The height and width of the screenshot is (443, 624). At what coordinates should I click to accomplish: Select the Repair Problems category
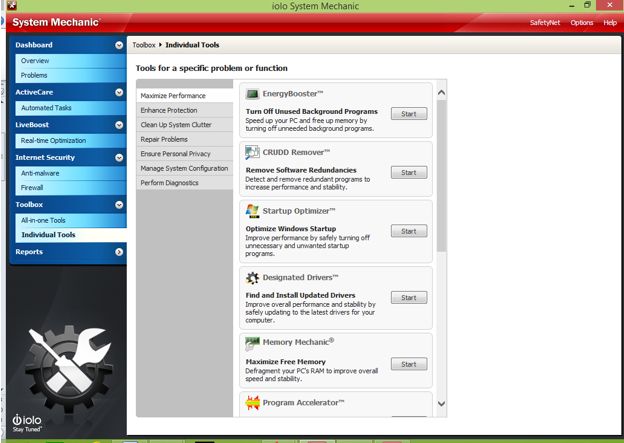(x=185, y=139)
